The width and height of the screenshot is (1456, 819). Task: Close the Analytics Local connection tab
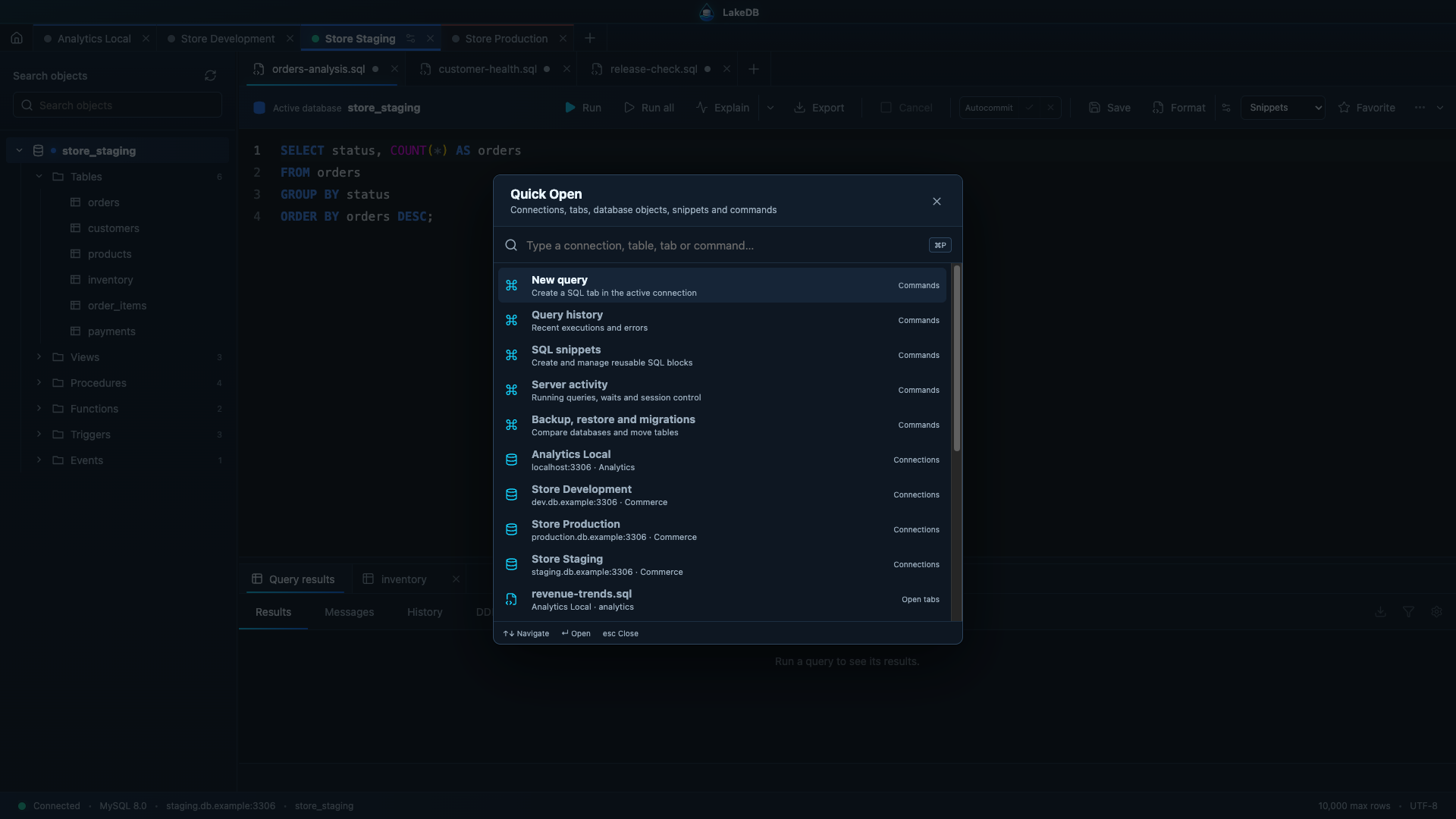(x=146, y=39)
